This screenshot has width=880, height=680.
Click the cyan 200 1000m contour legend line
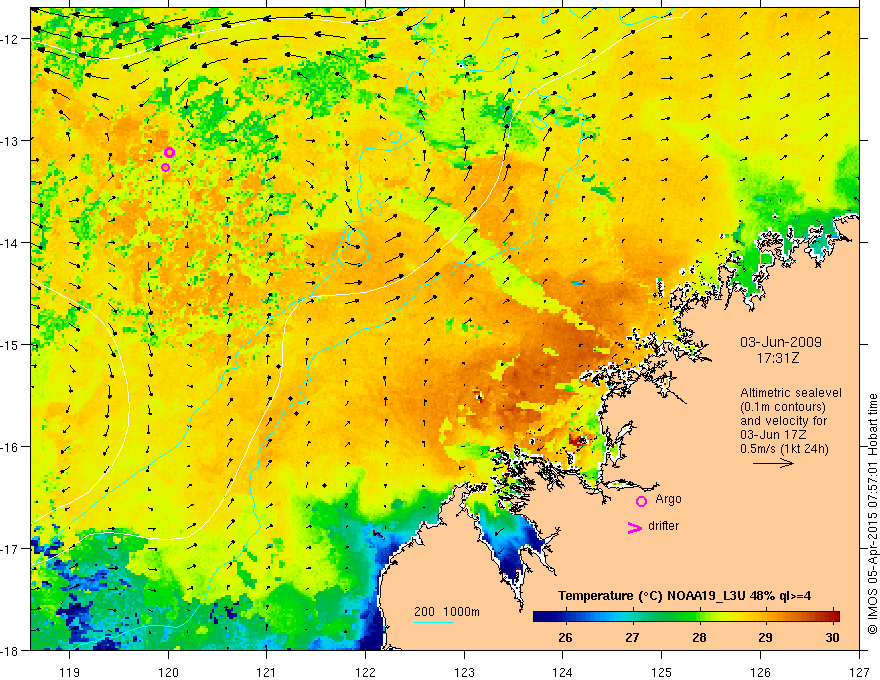[434, 622]
